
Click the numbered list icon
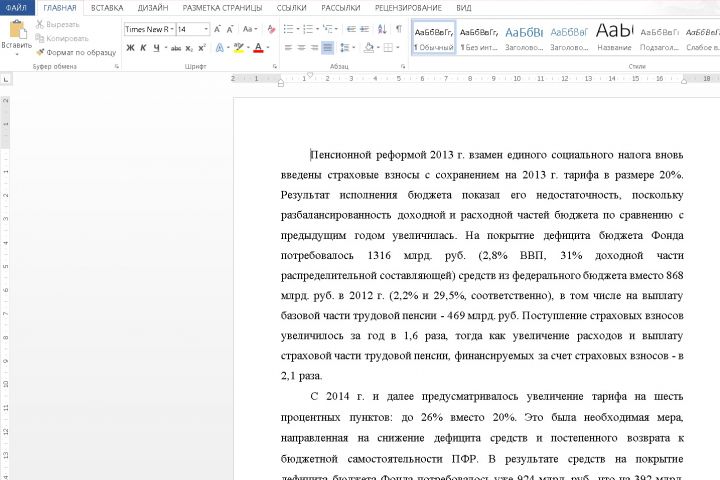[x=308, y=29]
